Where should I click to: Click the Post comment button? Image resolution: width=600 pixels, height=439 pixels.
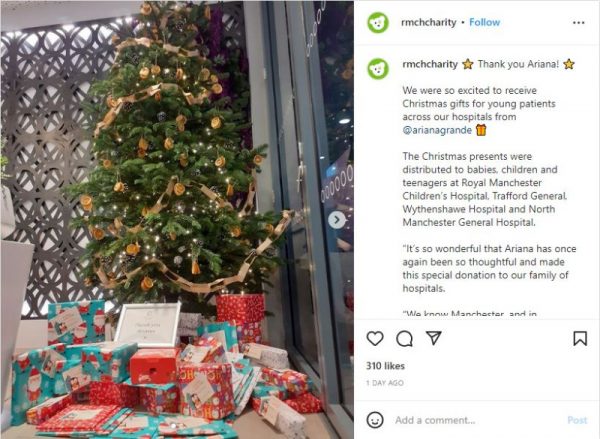[x=577, y=420]
